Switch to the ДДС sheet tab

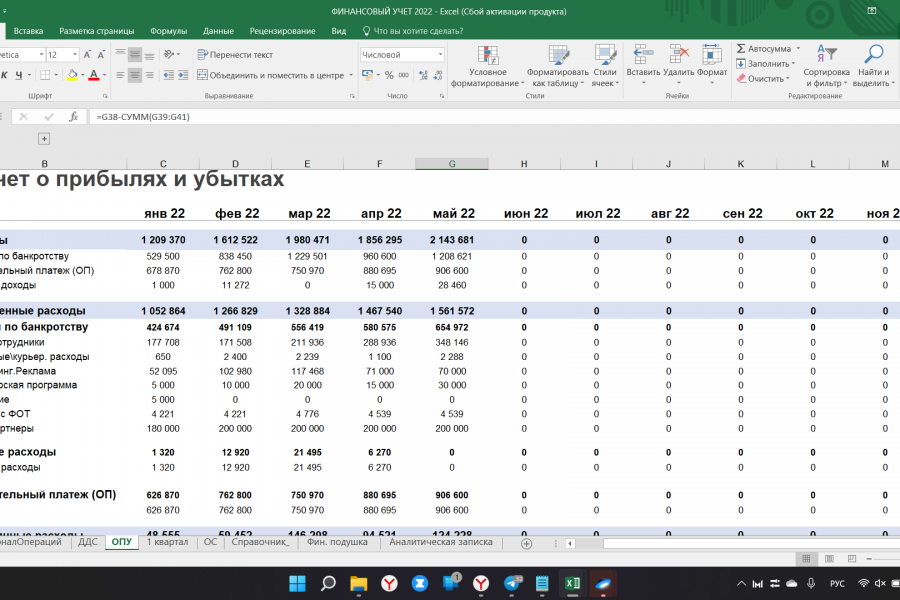click(x=87, y=542)
